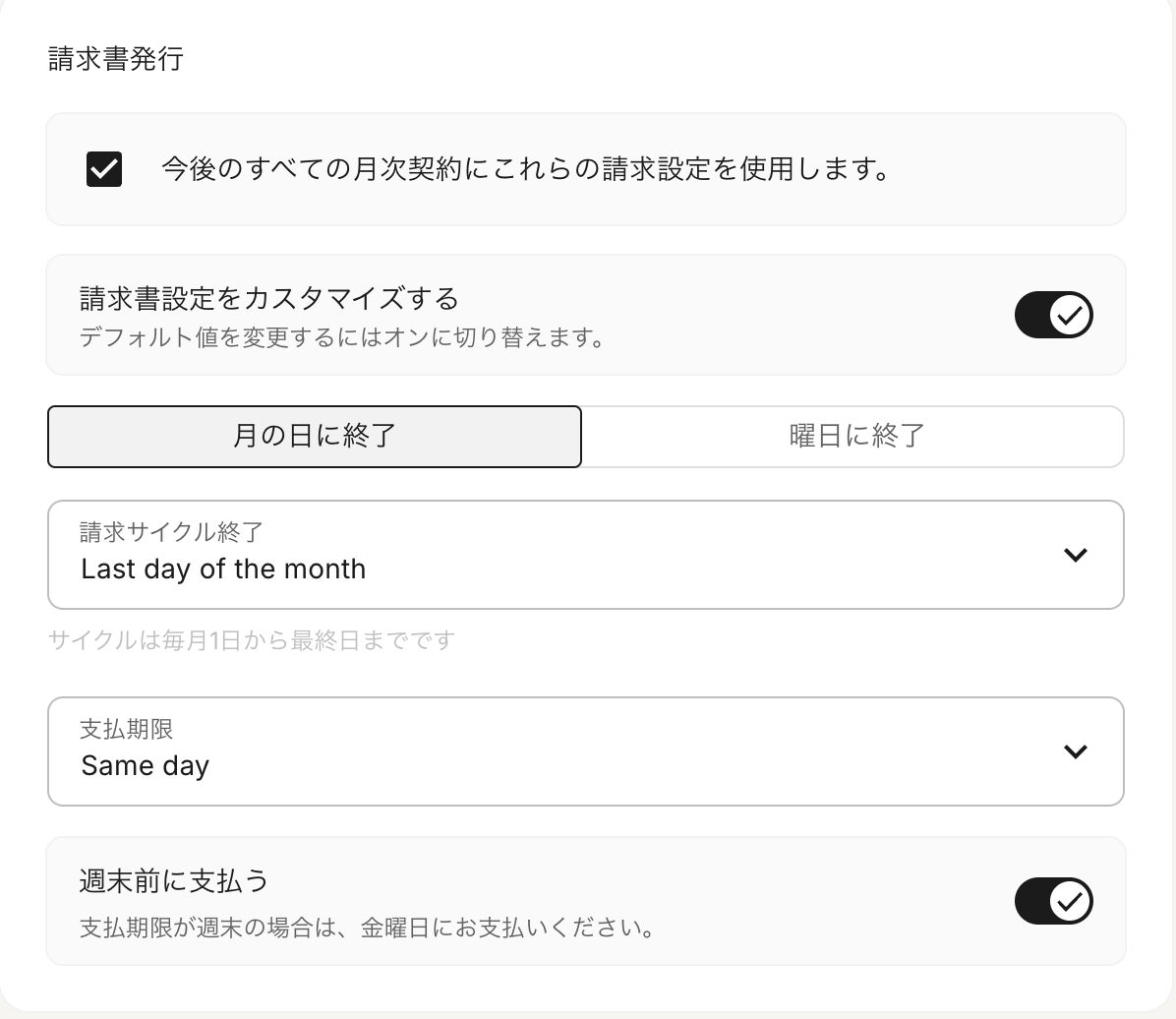Click the 支払期限 field label
1176x1019 pixels.
click(x=127, y=729)
